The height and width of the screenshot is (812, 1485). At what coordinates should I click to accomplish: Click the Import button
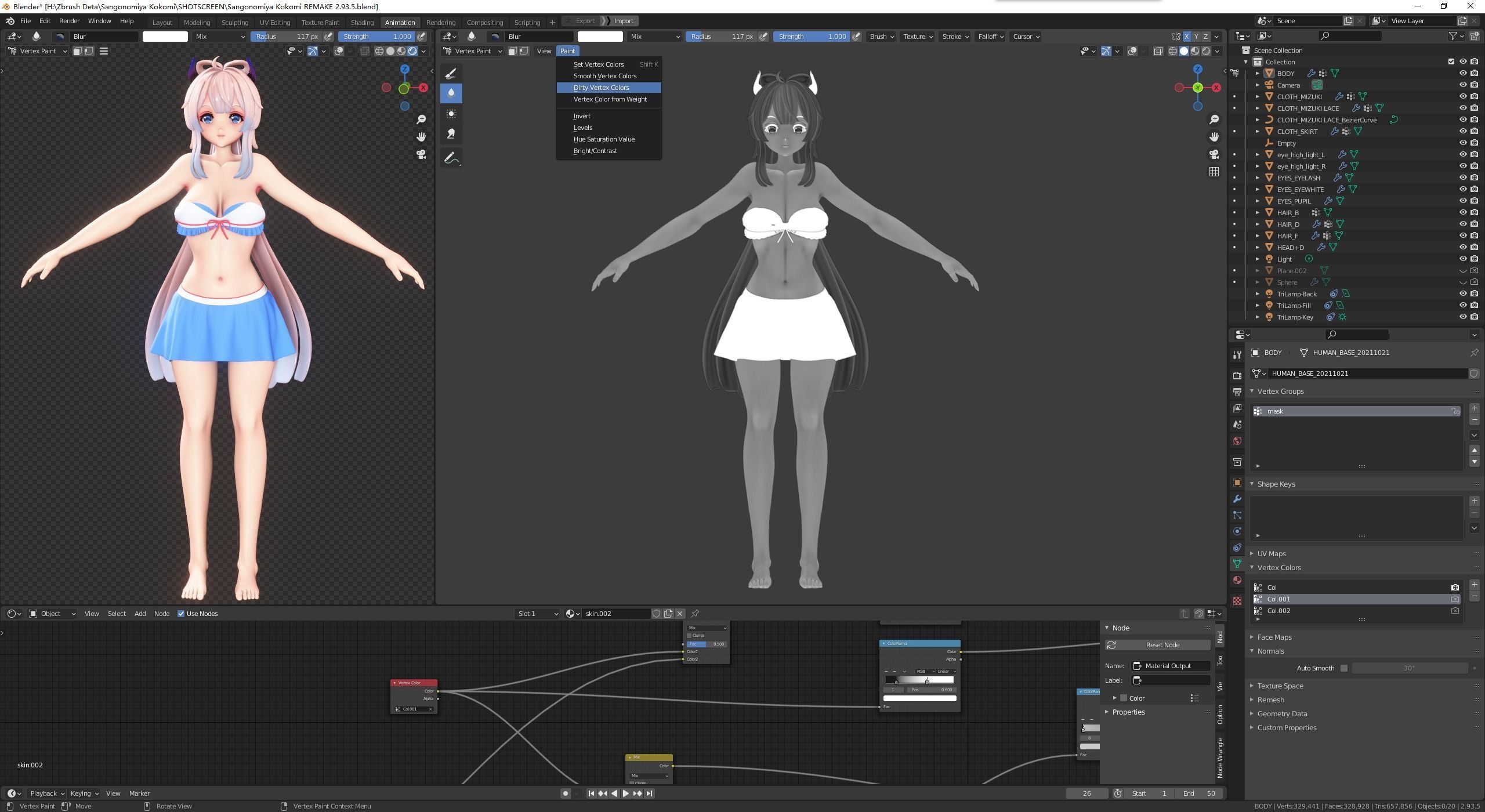point(624,21)
